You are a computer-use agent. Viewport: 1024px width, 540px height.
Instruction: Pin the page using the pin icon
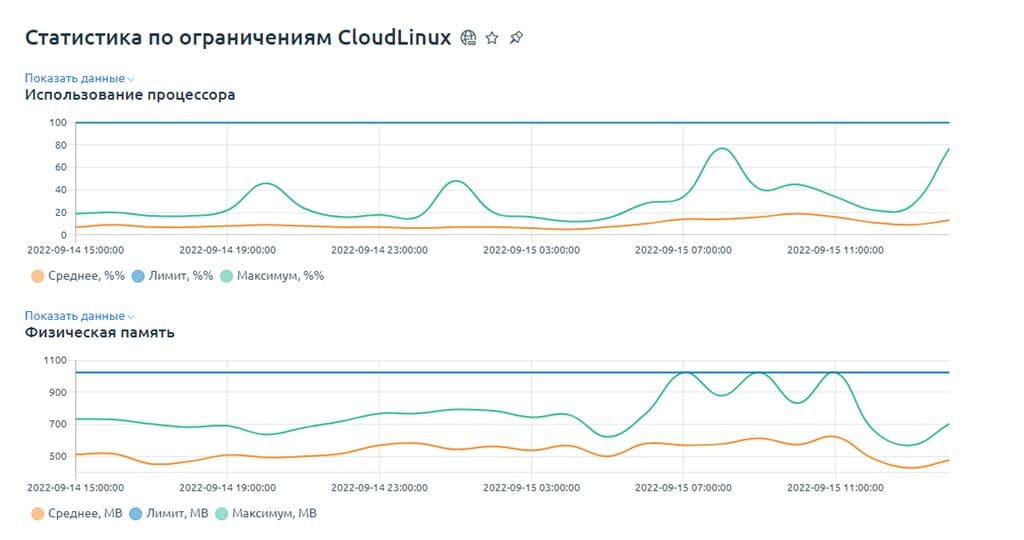pos(516,38)
